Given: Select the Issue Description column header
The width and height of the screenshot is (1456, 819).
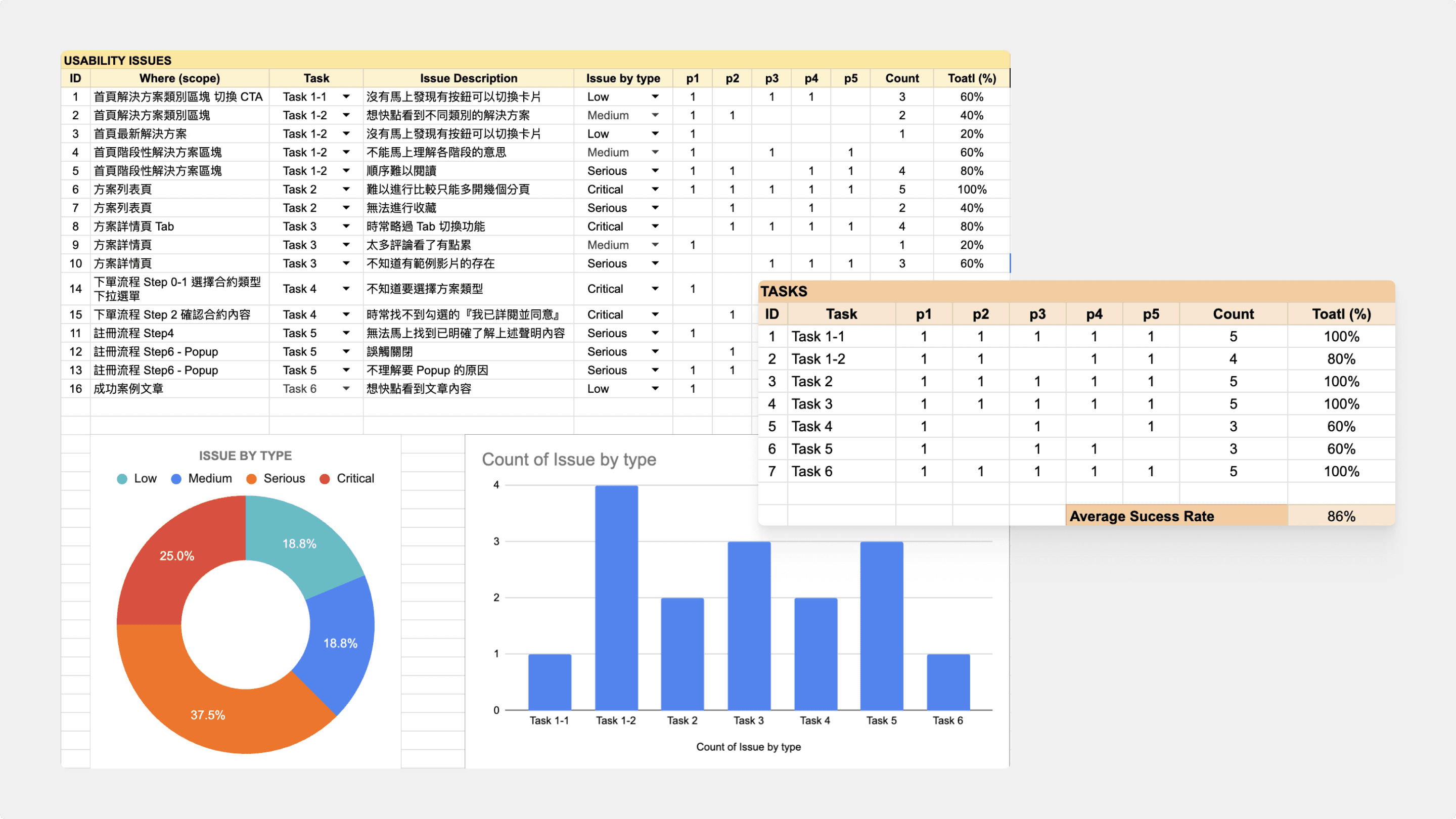Looking at the screenshot, I should [468, 78].
